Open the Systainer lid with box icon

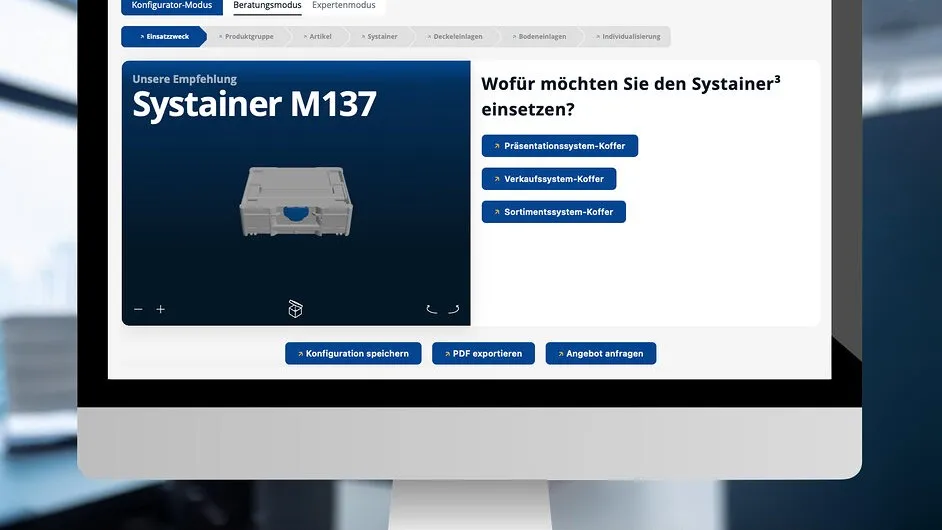pos(295,309)
